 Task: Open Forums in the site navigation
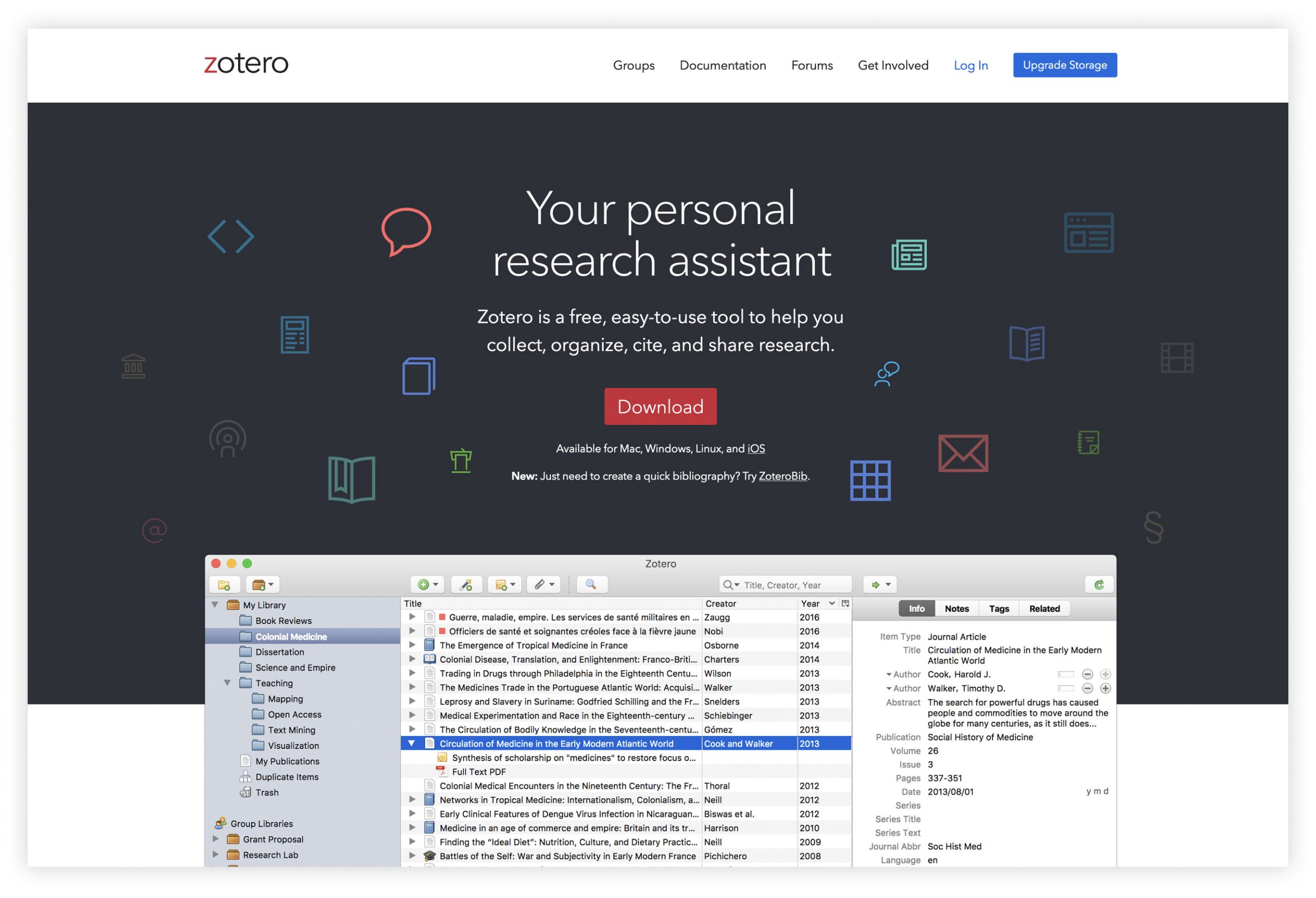tap(812, 65)
